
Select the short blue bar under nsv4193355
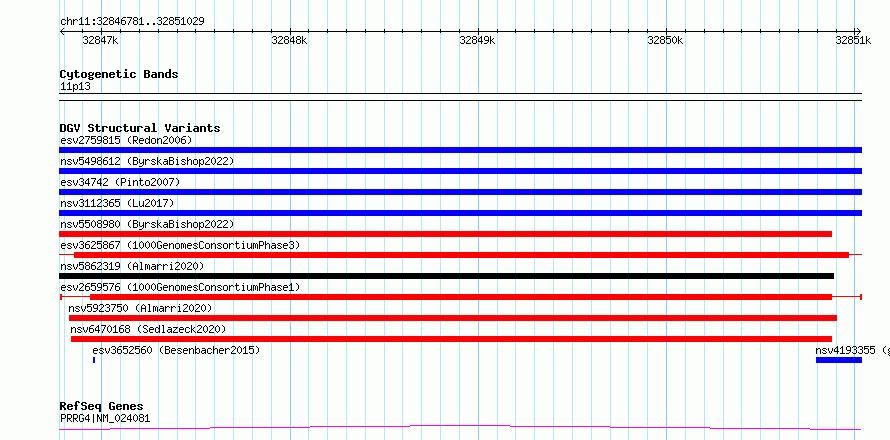tap(839, 360)
